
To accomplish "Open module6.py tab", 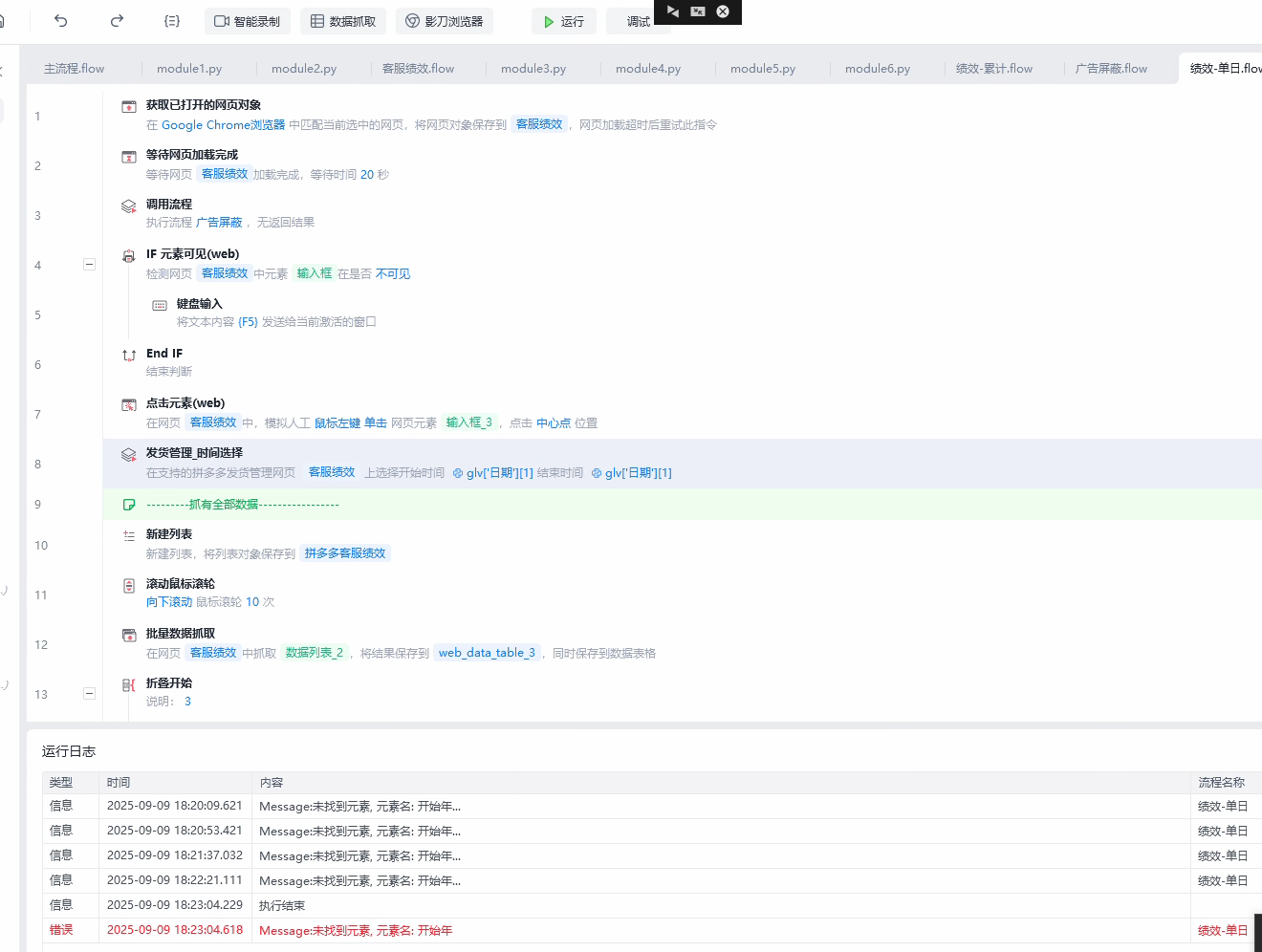I will pos(878,69).
